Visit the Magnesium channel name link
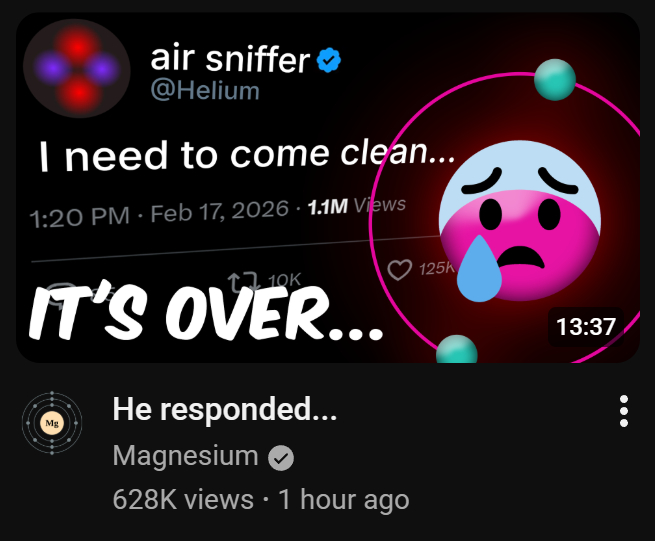This screenshot has height=541, width=655. click(185, 456)
